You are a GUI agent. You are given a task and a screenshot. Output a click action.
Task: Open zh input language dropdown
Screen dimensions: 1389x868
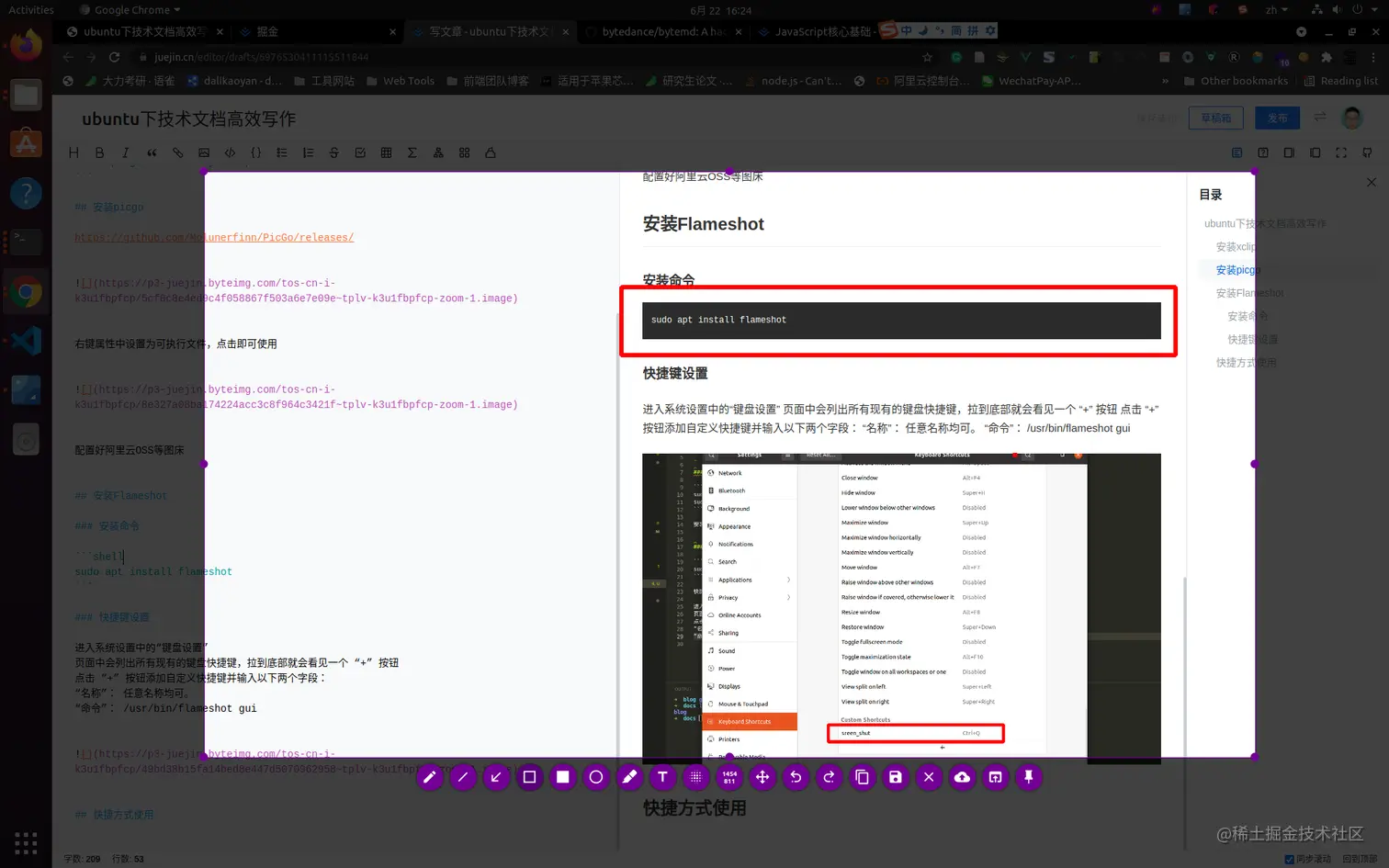(x=1276, y=10)
